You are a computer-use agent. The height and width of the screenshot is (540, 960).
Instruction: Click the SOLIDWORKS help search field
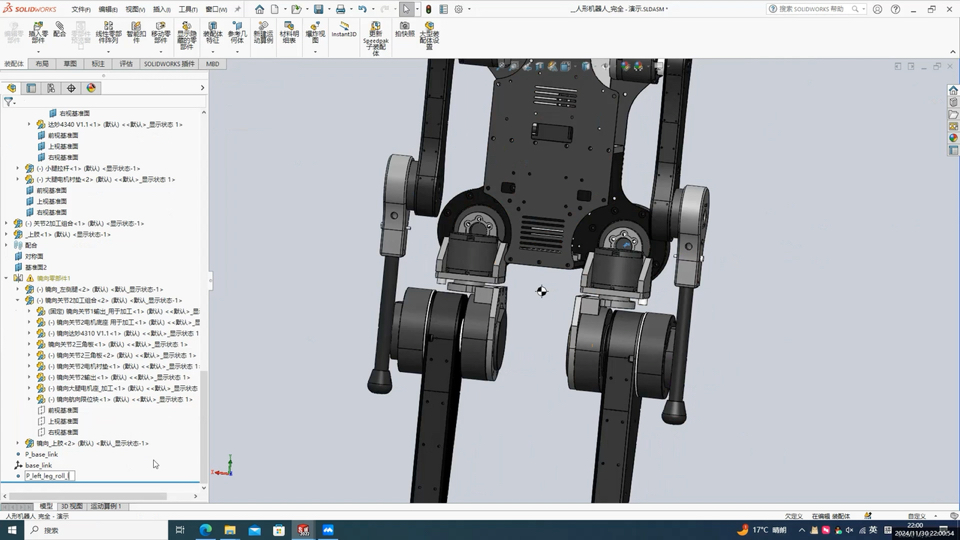813,9
